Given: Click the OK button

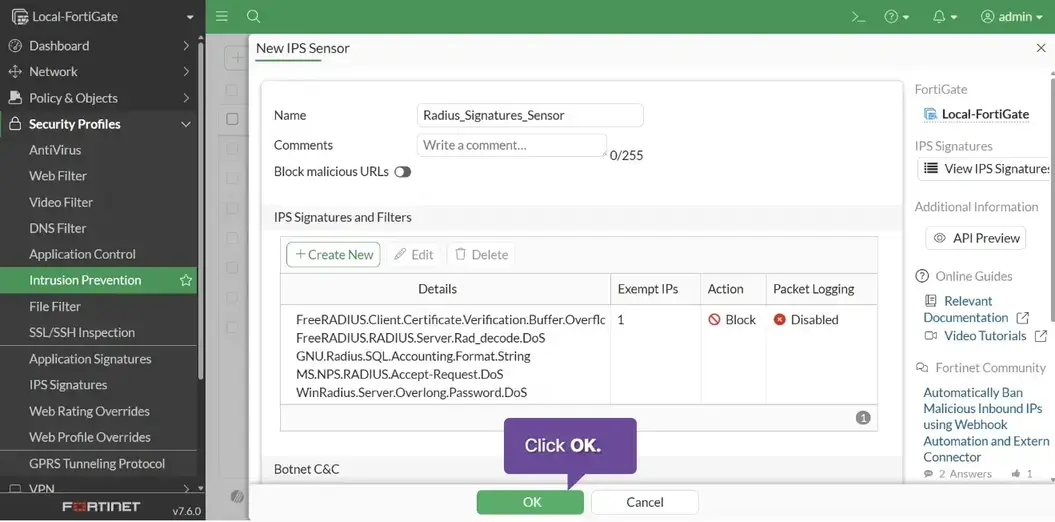Looking at the screenshot, I should coord(530,502).
